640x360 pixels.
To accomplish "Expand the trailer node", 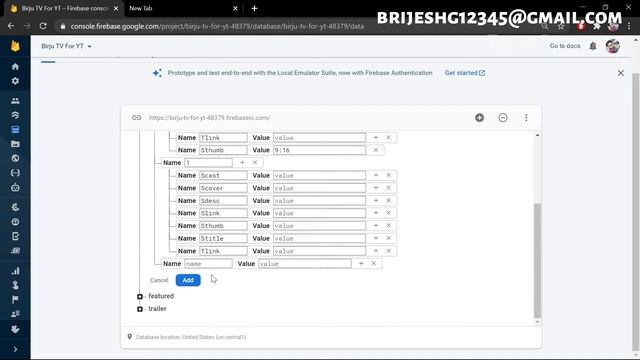I will (x=140, y=309).
